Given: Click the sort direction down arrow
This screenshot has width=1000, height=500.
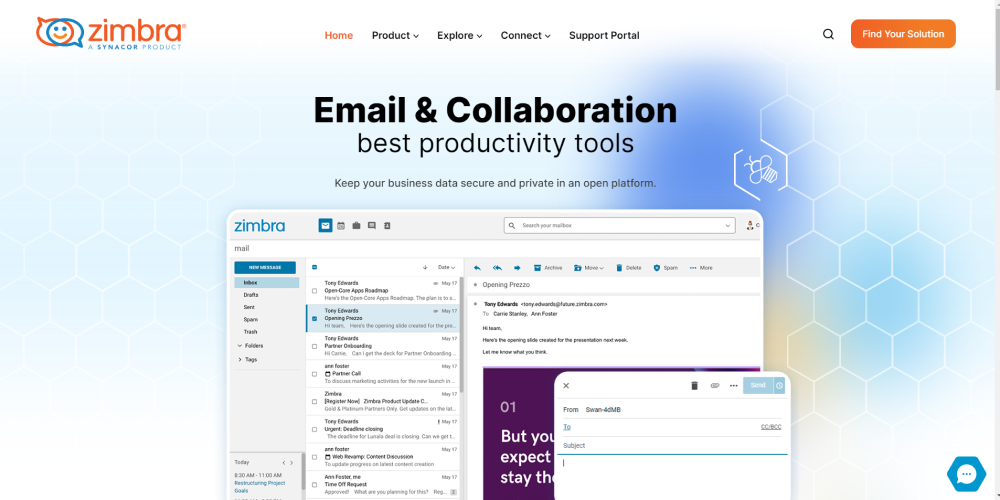Looking at the screenshot, I should (x=425, y=267).
